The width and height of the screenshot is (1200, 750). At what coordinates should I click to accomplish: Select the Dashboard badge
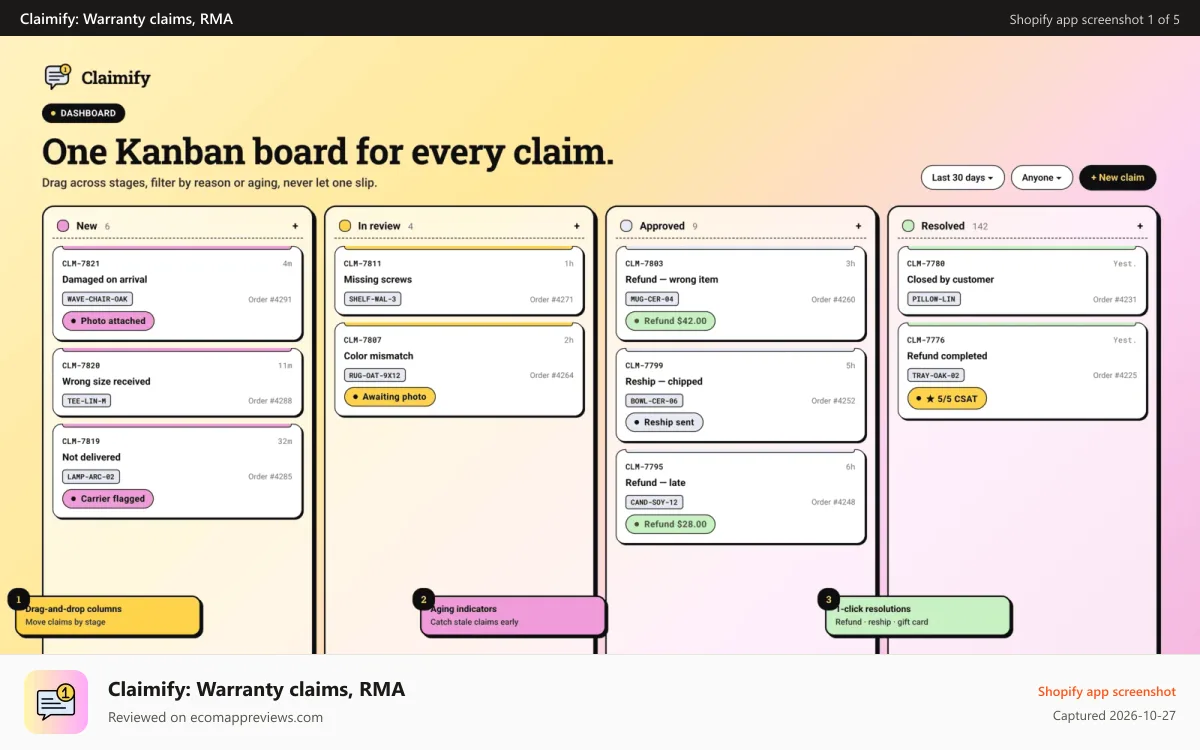pos(84,113)
